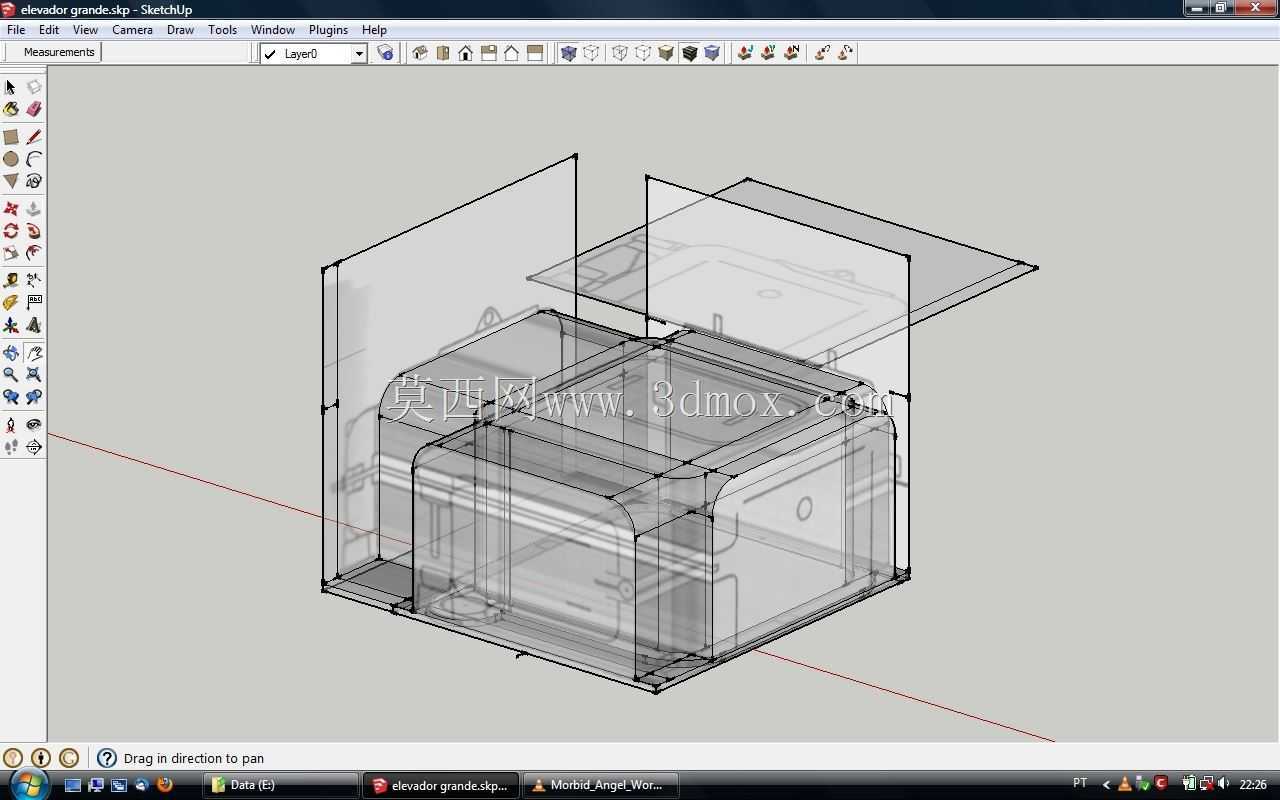Toggle X-Ray face style

coord(569,53)
